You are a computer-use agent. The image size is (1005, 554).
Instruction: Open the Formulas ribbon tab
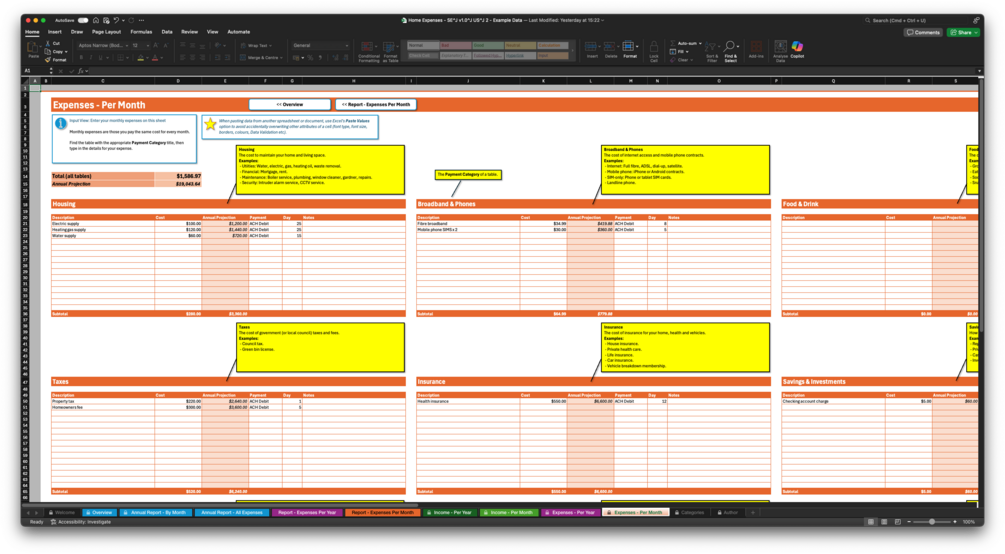coord(141,32)
